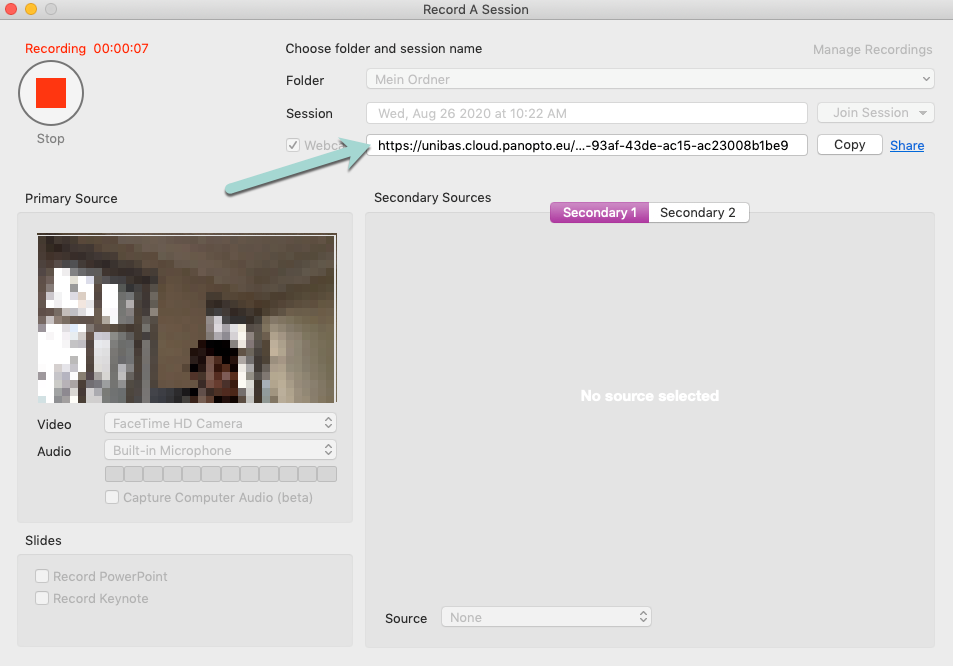Expand the Audio Built-in Microphone dropdown
Image resolution: width=953 pixels, height=666 pixels.
point(220,451)
